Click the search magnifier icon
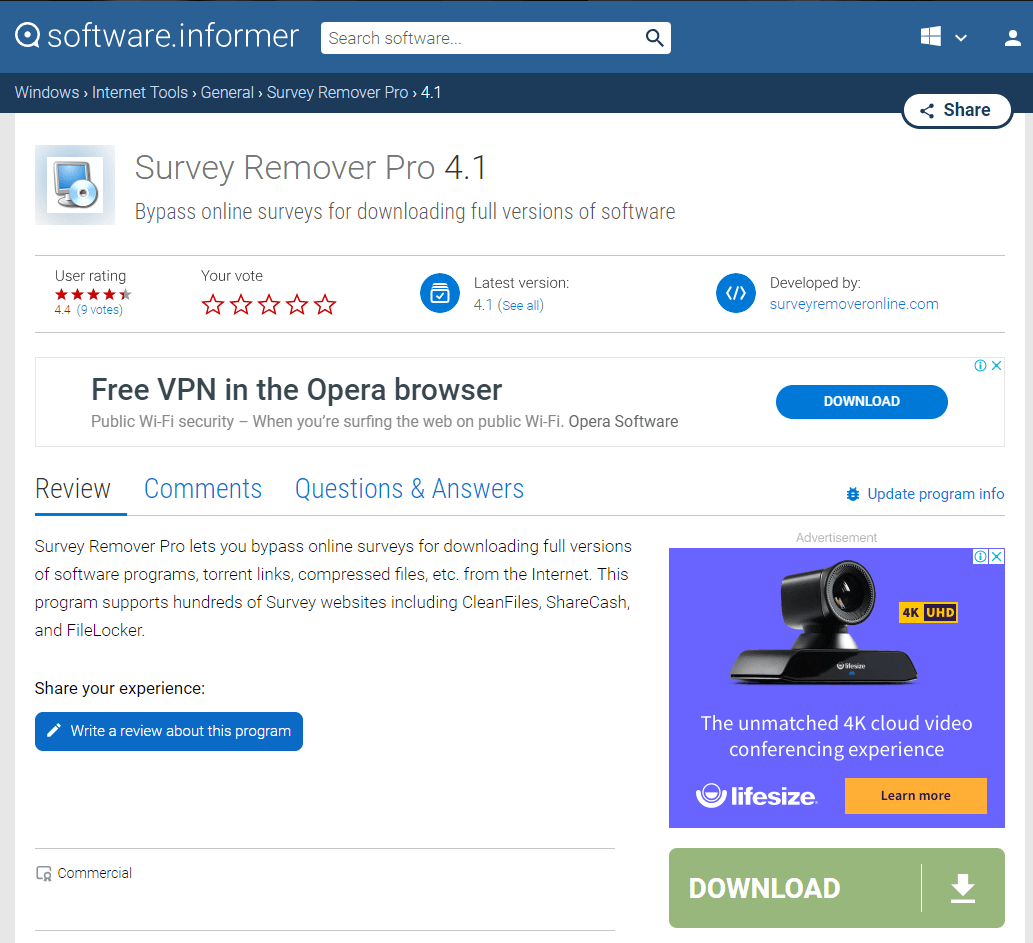This screenshot has height=943, width=1033. (654, 38)
